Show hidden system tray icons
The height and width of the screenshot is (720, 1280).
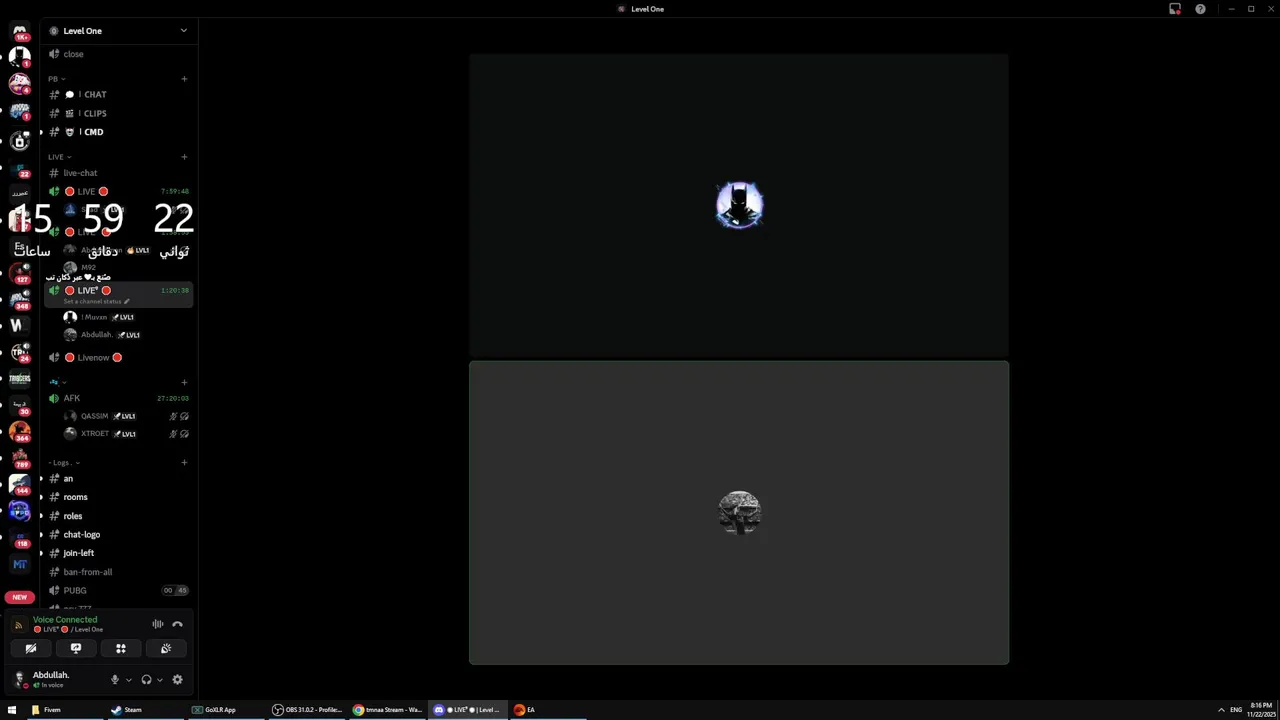[x=1221, y=710]
